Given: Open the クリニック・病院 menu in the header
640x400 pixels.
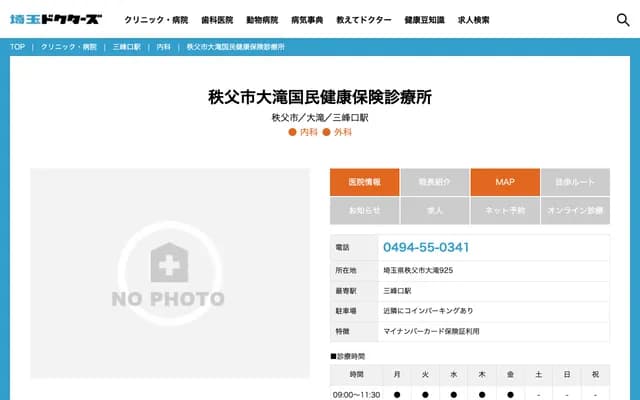Looking at the screenshot, I should [x=156, y=20].
